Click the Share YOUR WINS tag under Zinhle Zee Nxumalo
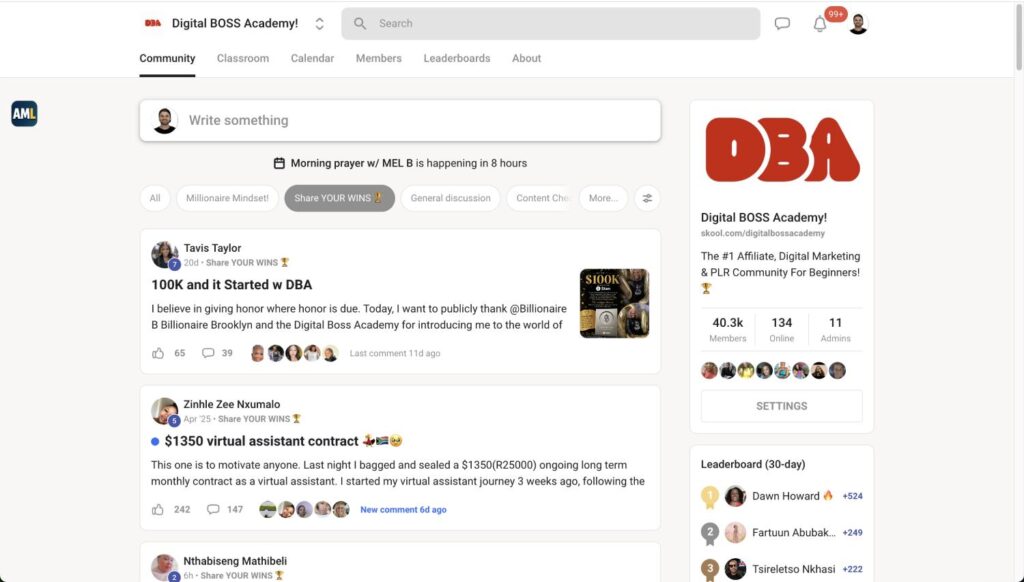1024x582 pixels. tap(259, 419)
